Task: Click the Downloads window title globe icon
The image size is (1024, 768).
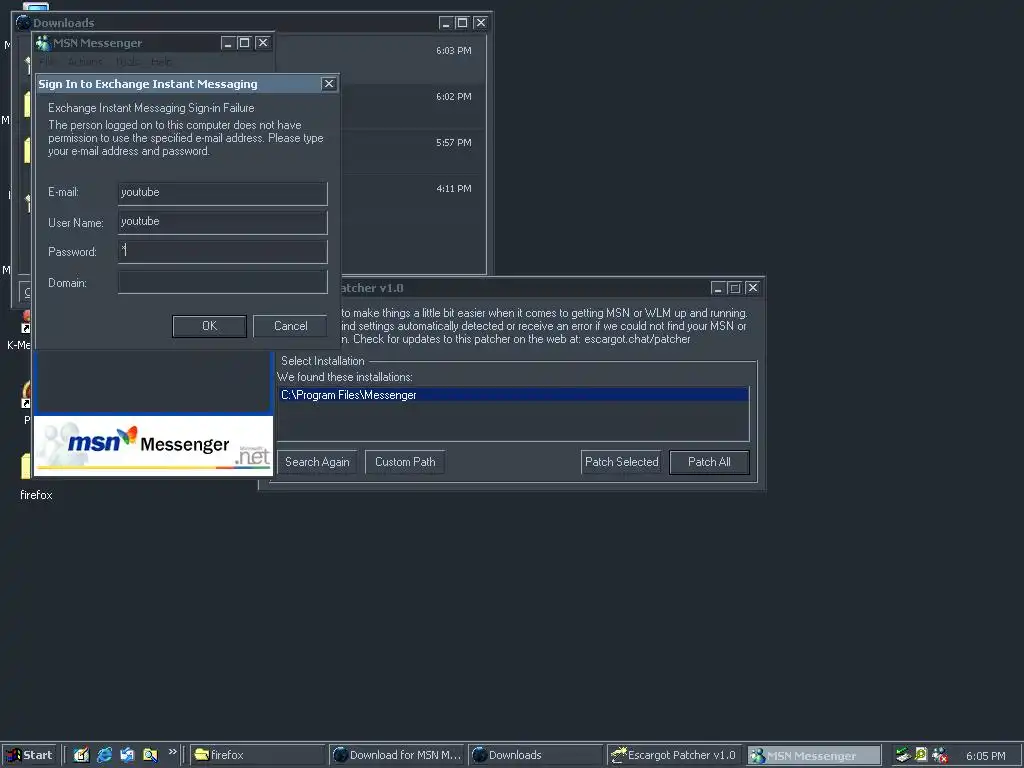Action: [x=24, y=23]
